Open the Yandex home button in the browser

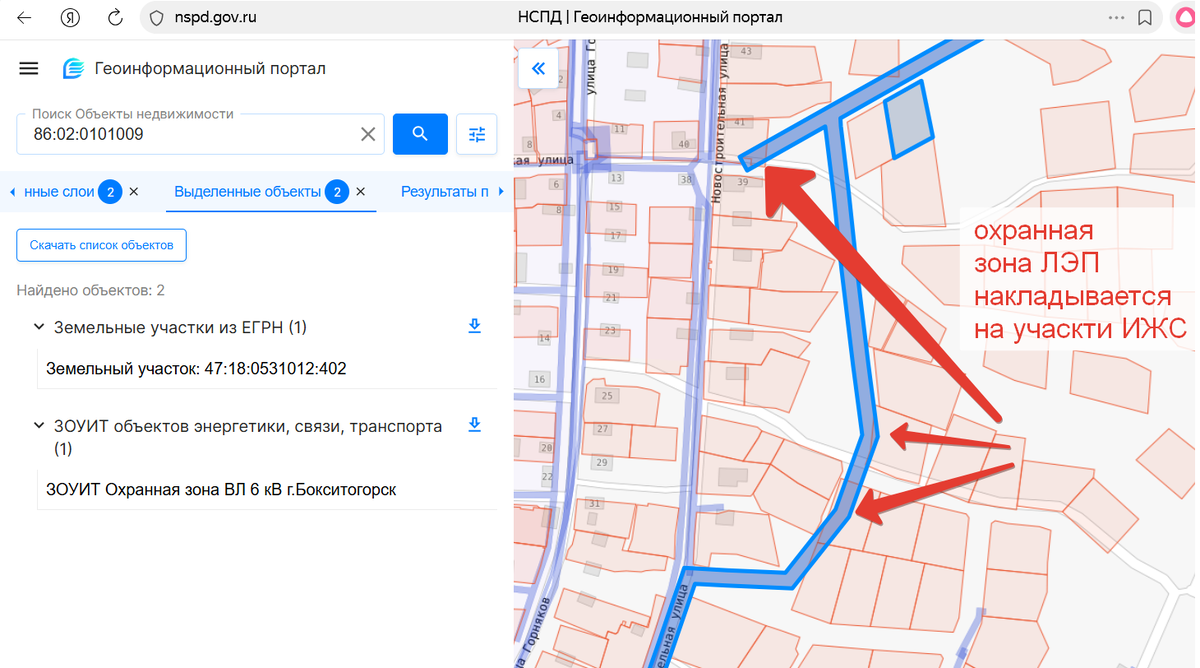(x=70, y=17)
